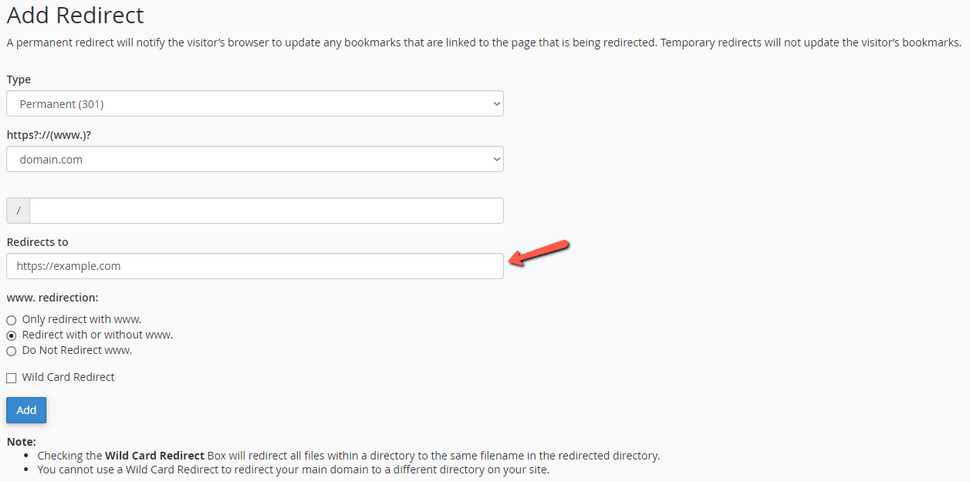Select the Redirect with or without www. option
The image size is (970, 482).
pos(11,335)
